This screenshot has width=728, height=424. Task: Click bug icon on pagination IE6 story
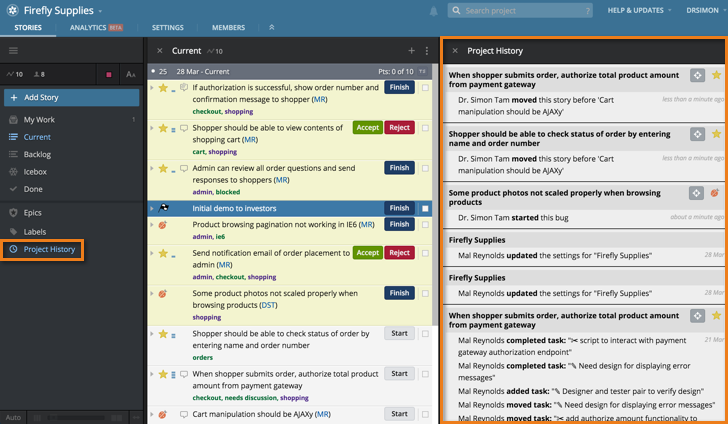(x=162, y=225)
